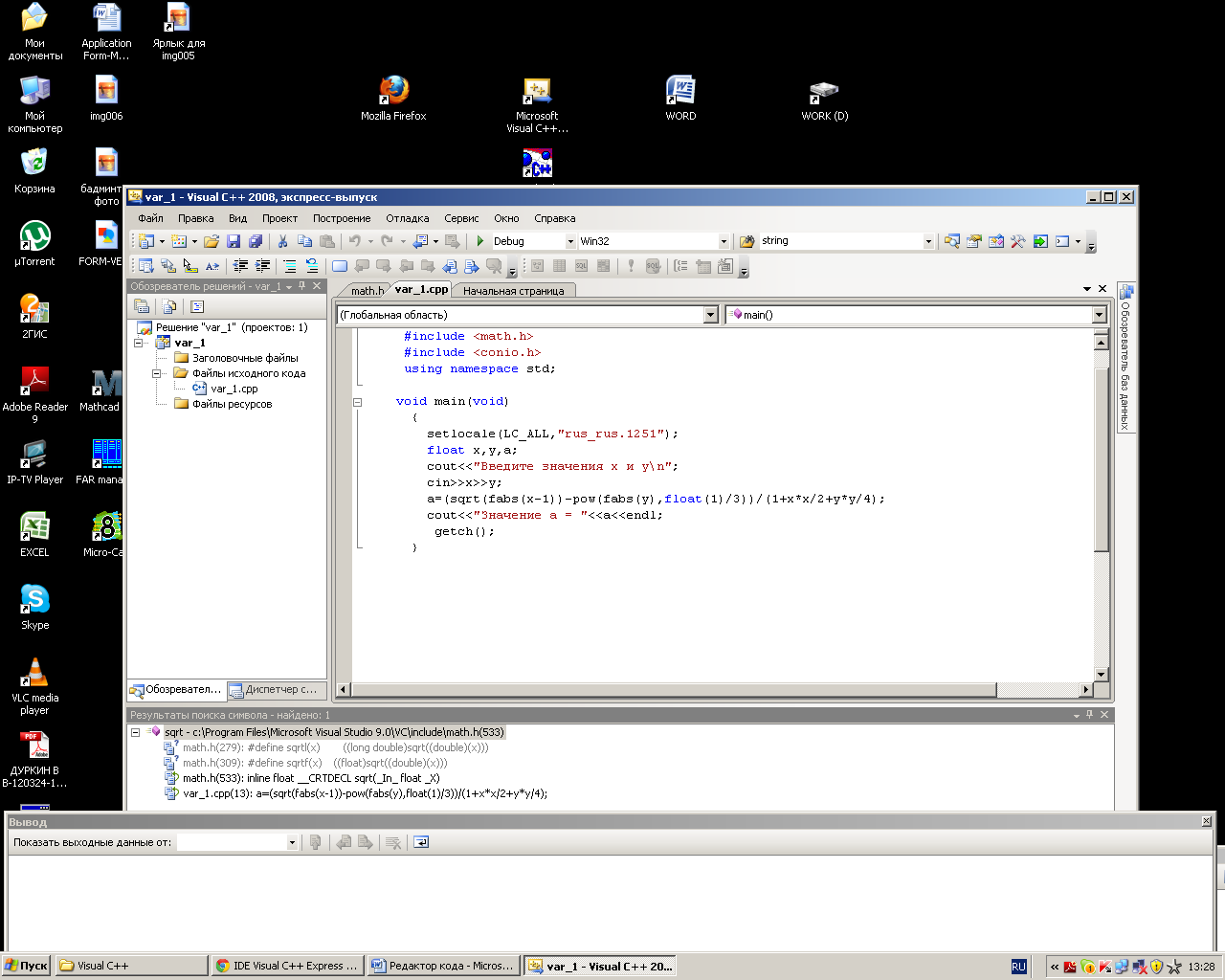This screenshot has width=1225, height=980.
Task: Open the 'string' find combo box dropdown
Action: (928, 241)
